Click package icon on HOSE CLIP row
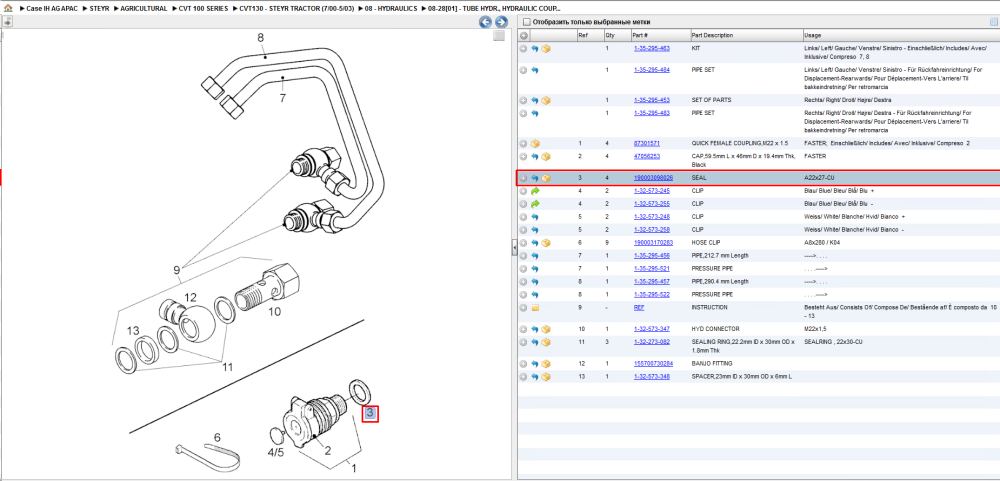 [x=546, y=242]
